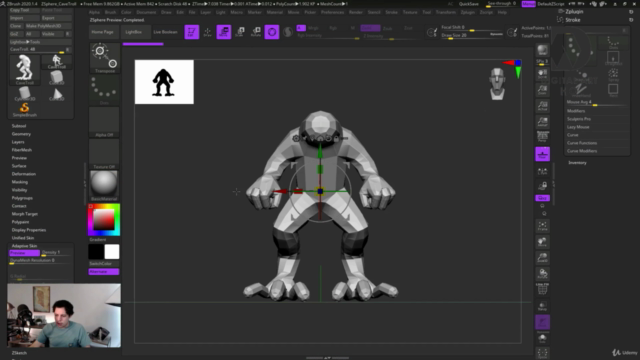Image resolution: width=640 pixels, height=360 pixels.
Task: Open the Transform menu
Action: 445,12
